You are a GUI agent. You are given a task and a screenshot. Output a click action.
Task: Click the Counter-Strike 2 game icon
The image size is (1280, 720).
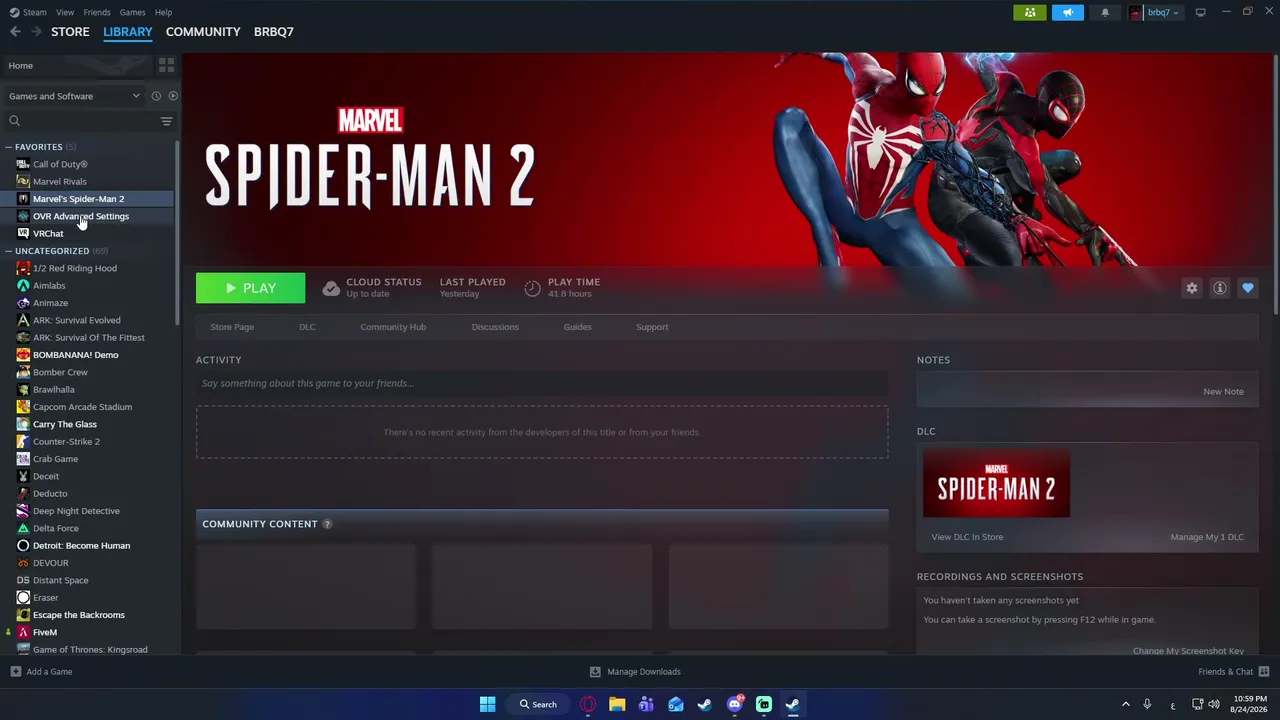23,441
